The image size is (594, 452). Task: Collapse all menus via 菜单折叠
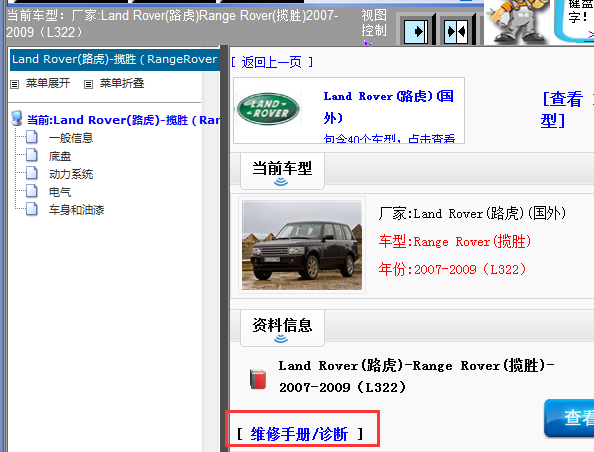pos(122,83)
